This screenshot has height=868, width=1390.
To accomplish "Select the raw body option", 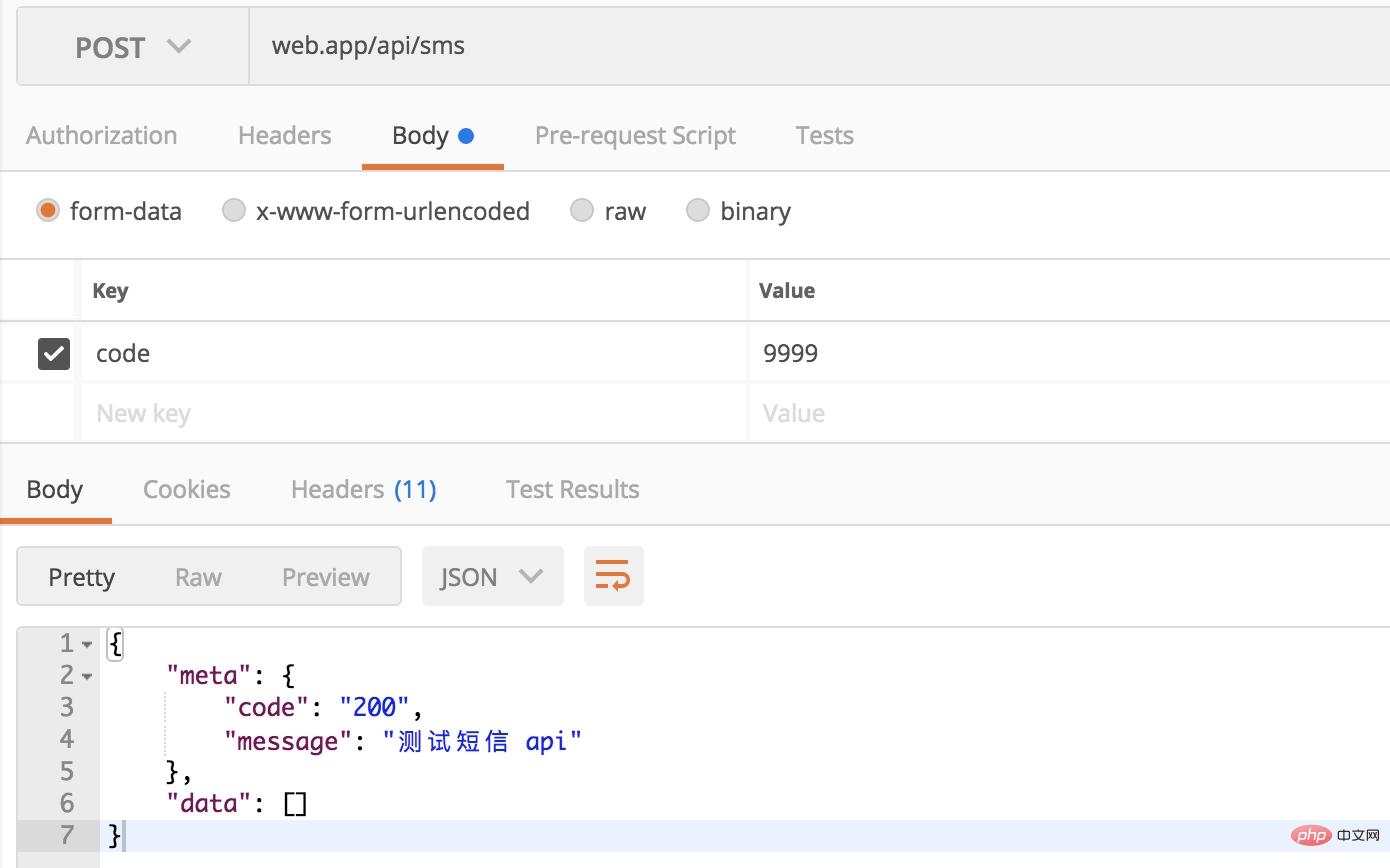I will [582, 211].
